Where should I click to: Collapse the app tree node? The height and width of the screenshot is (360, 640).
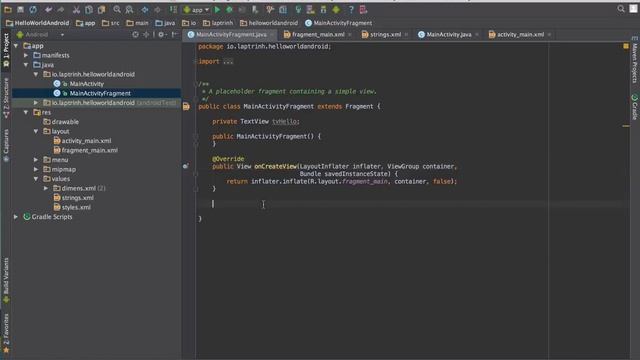pos(16,46)
